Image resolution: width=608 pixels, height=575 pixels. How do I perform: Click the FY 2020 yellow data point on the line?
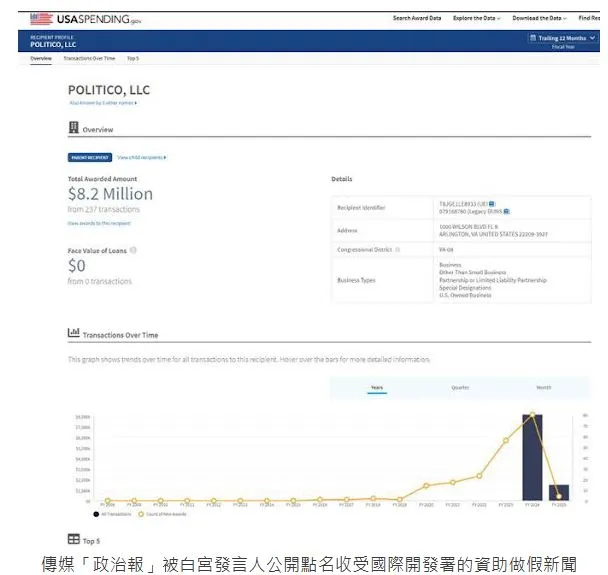click(x=426, y=486)
